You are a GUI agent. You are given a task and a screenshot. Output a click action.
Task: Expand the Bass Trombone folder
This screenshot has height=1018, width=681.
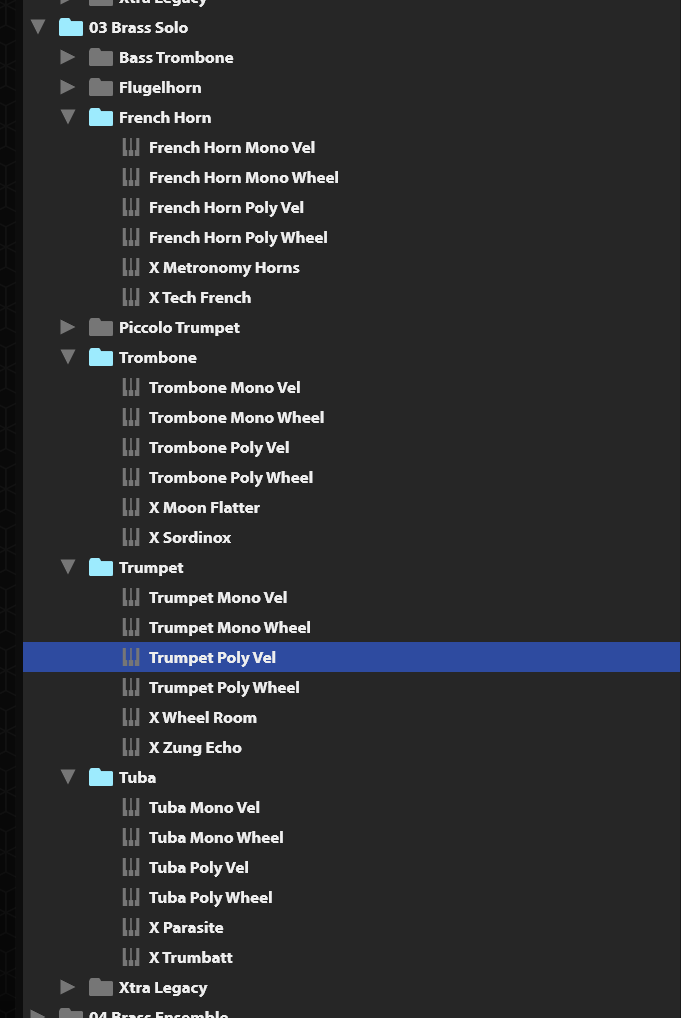pos(68,57)
